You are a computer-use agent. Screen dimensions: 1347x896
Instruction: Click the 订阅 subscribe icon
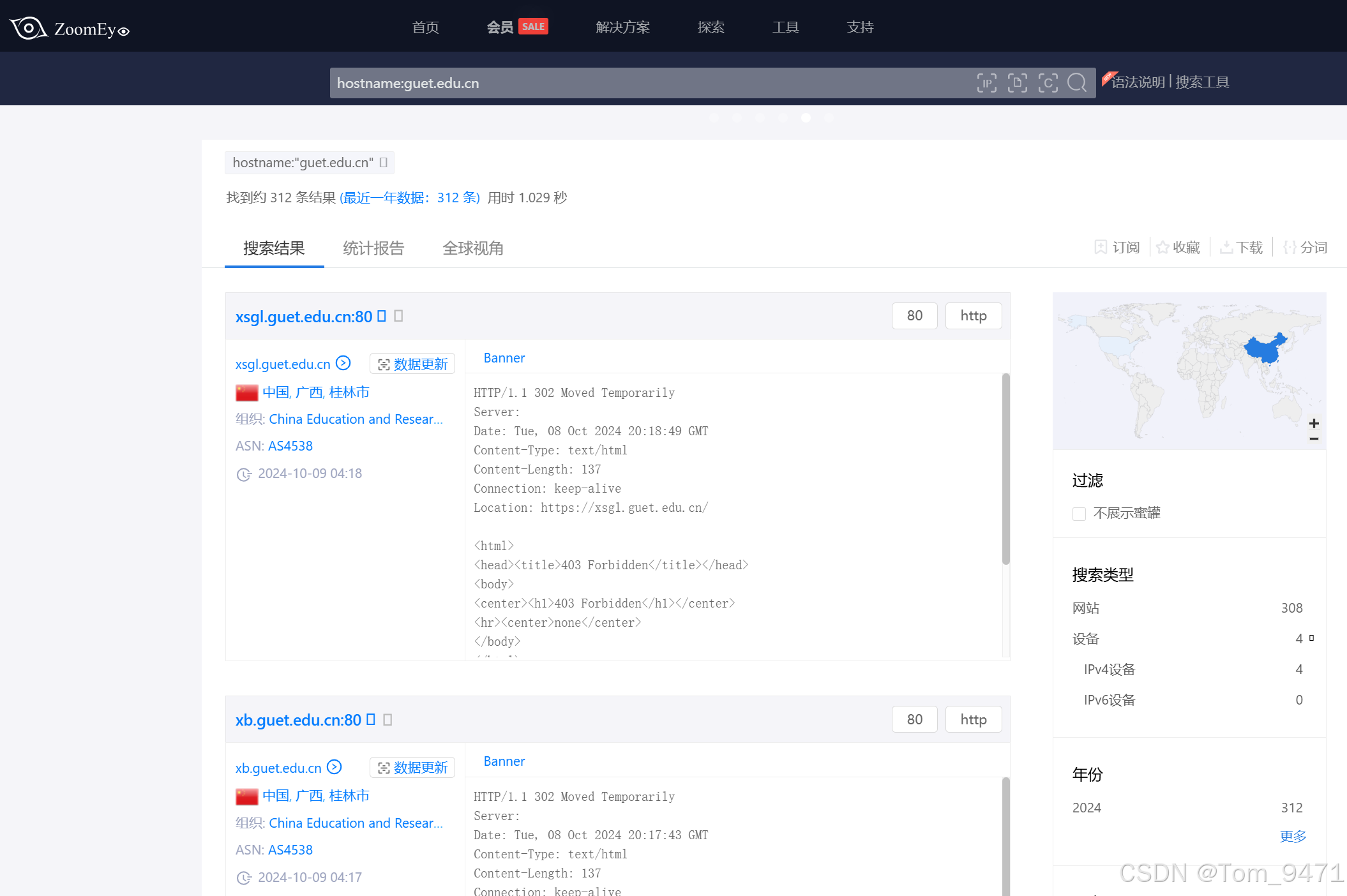point(1101,248)
